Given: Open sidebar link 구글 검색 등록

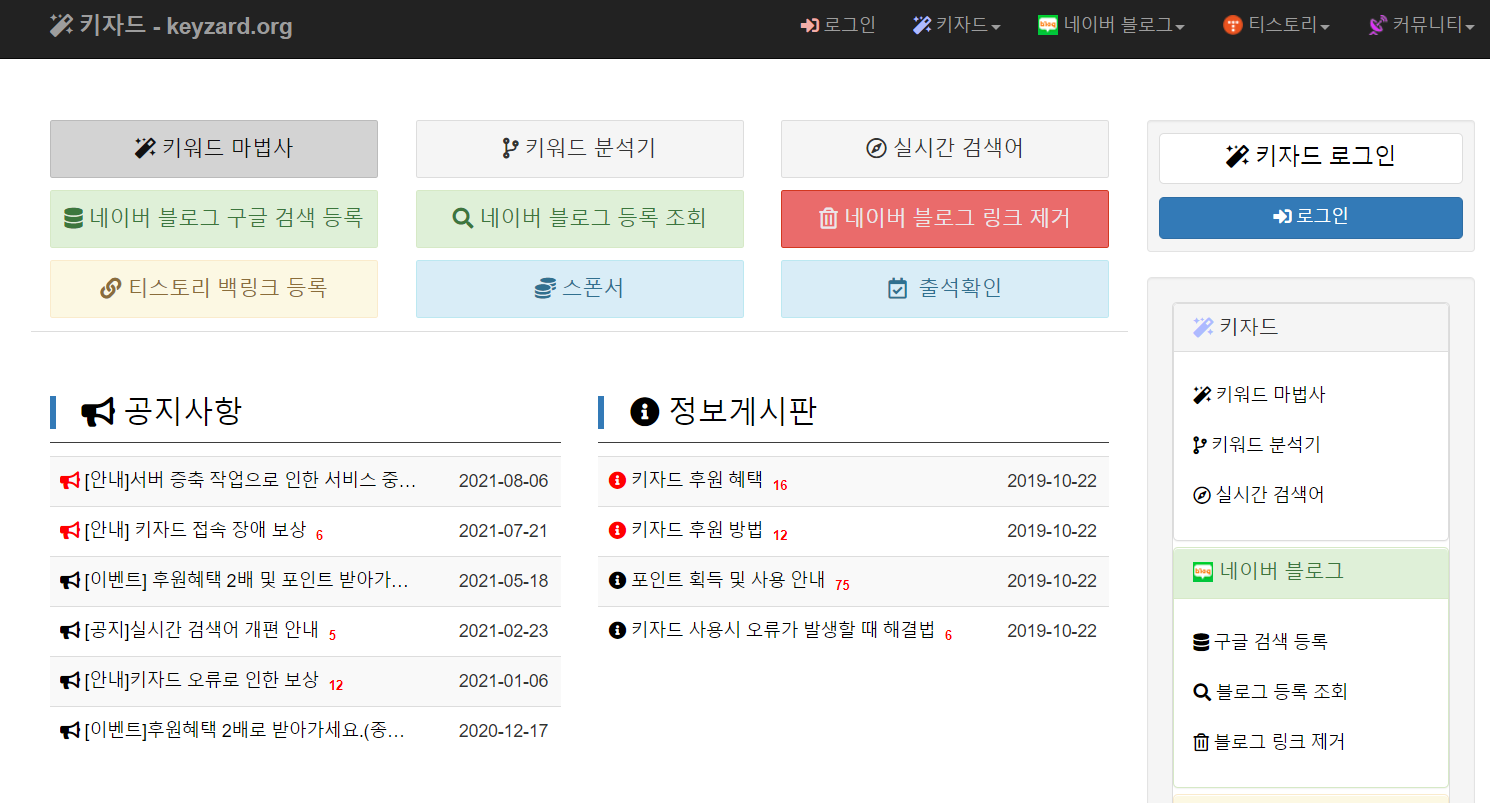Looking at the screenshot, I should 1260,642.
